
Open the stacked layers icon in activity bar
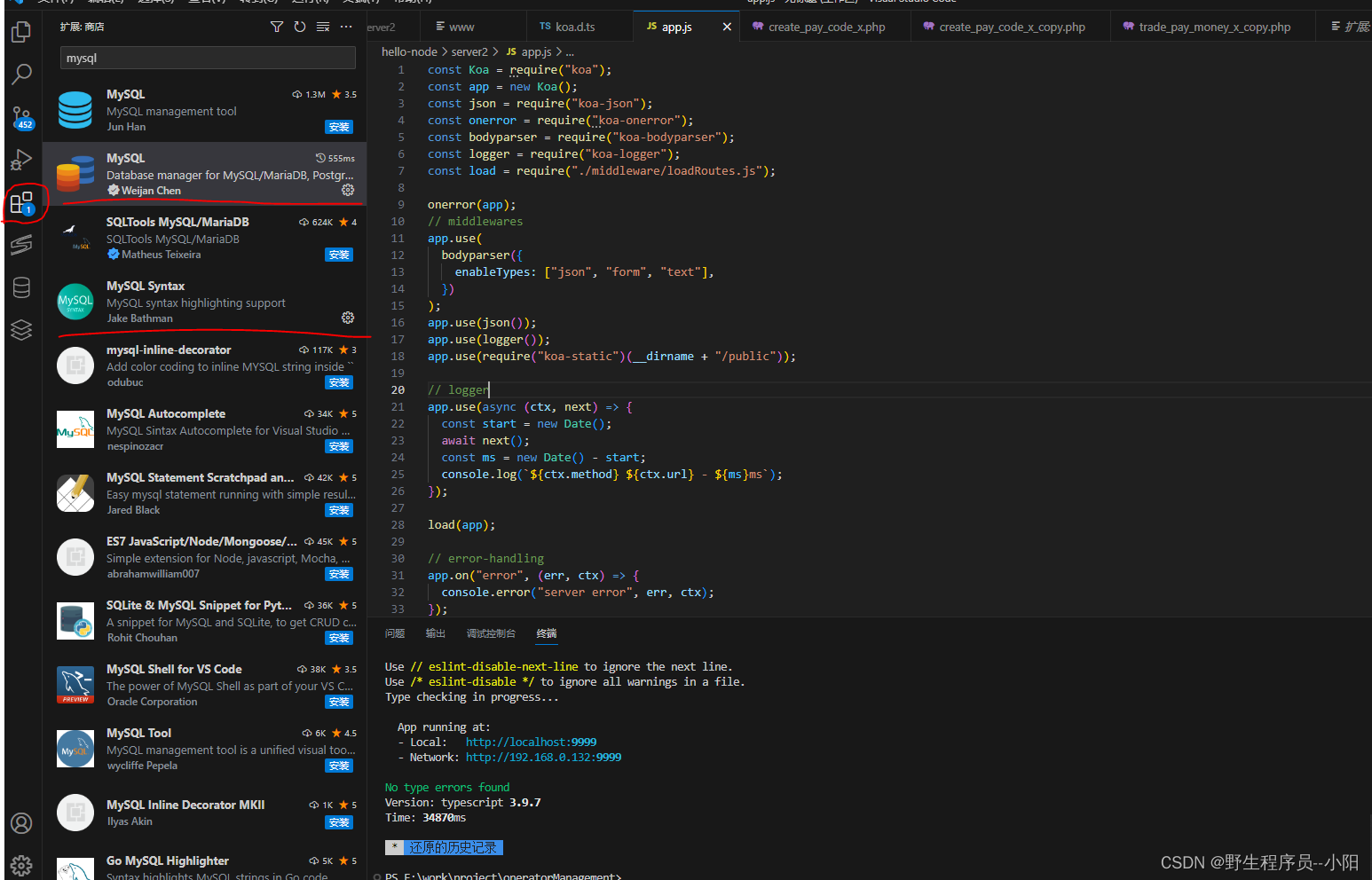pyautogui.click(x=21, y=330)
